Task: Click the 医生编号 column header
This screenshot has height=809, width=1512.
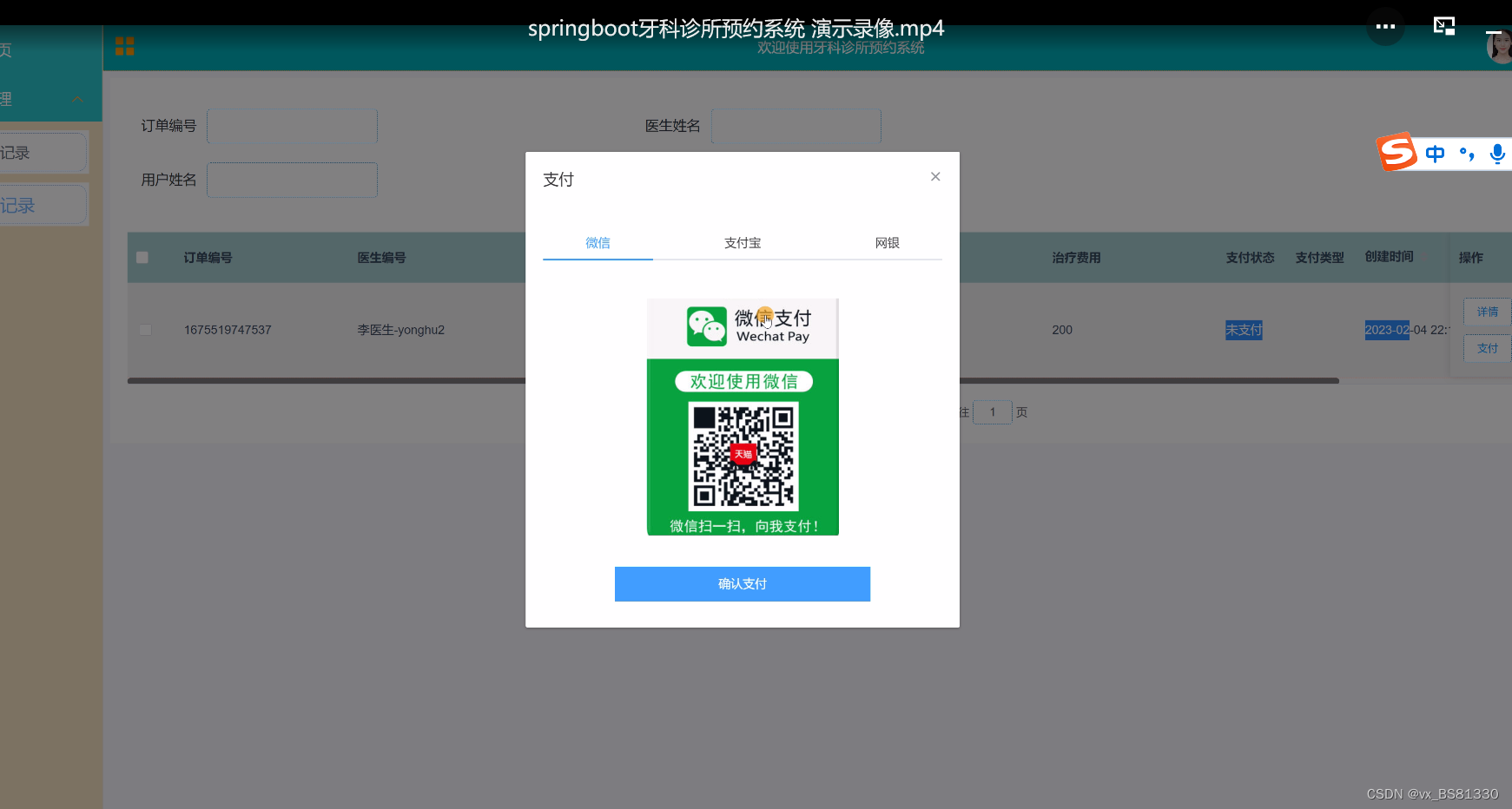Action: coord(381,258)
